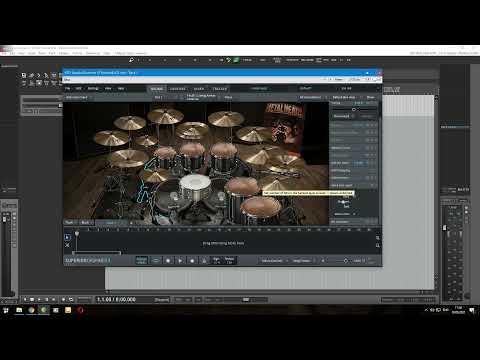This screenshot has height=360, width=480.
Task: Toggle loop in Superior Drummer transport
Action: tap(156, 261)
